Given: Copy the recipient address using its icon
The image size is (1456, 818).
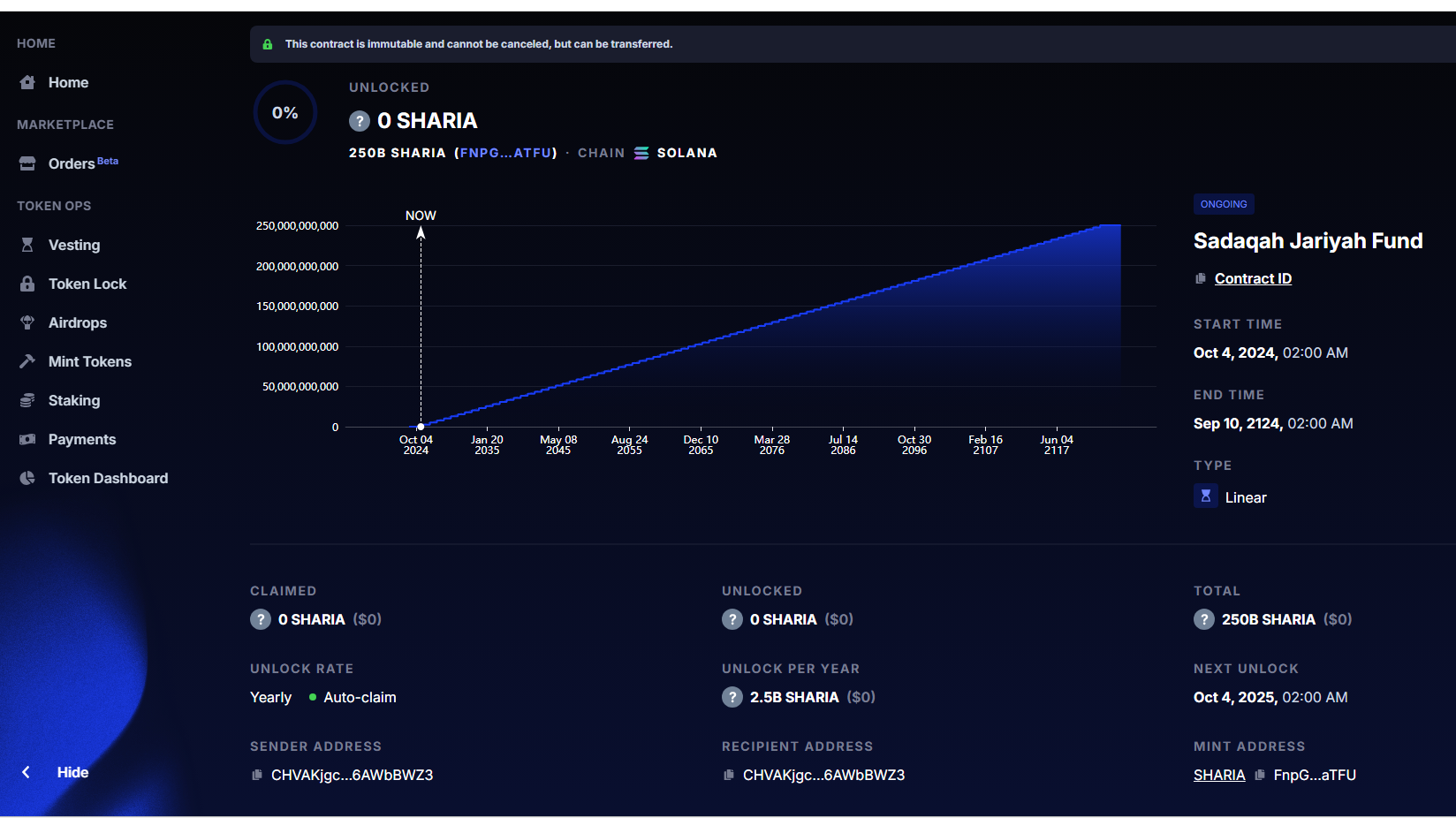Looking at the screenshot, I should [x=729, y=775].
